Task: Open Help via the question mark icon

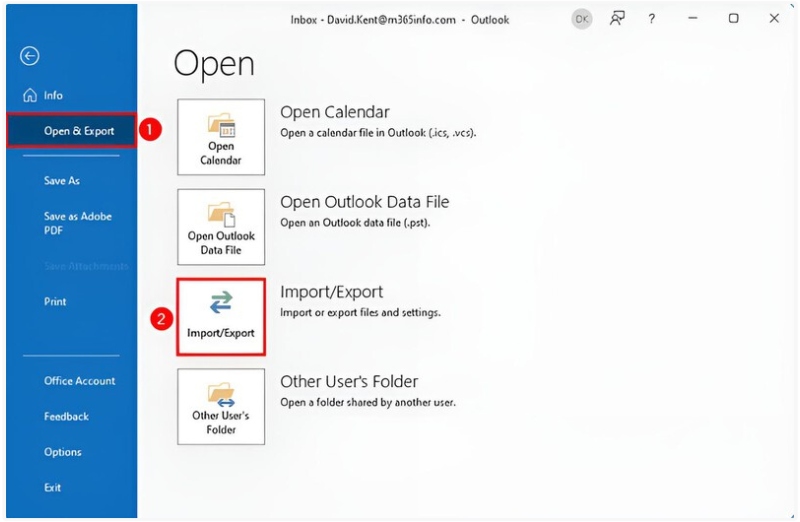Action: [x=652, y=18]
